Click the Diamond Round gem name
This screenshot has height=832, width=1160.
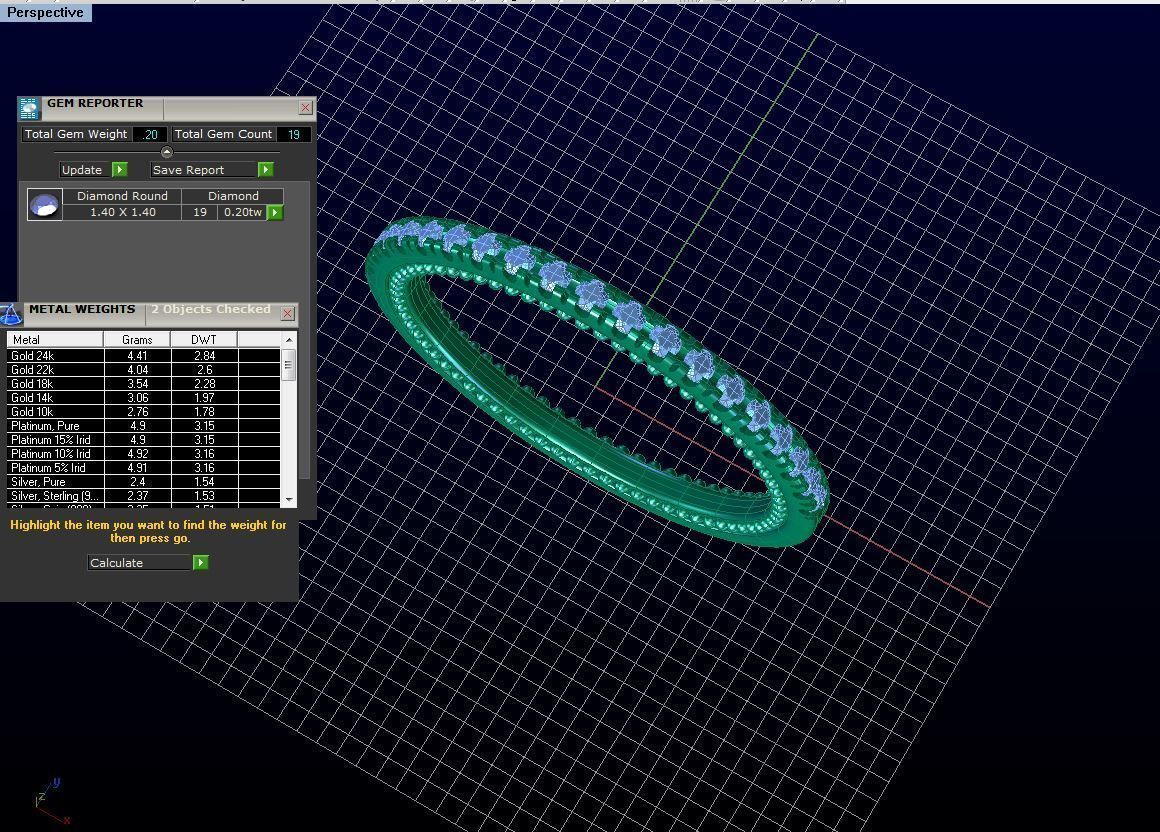pos(122,196)
